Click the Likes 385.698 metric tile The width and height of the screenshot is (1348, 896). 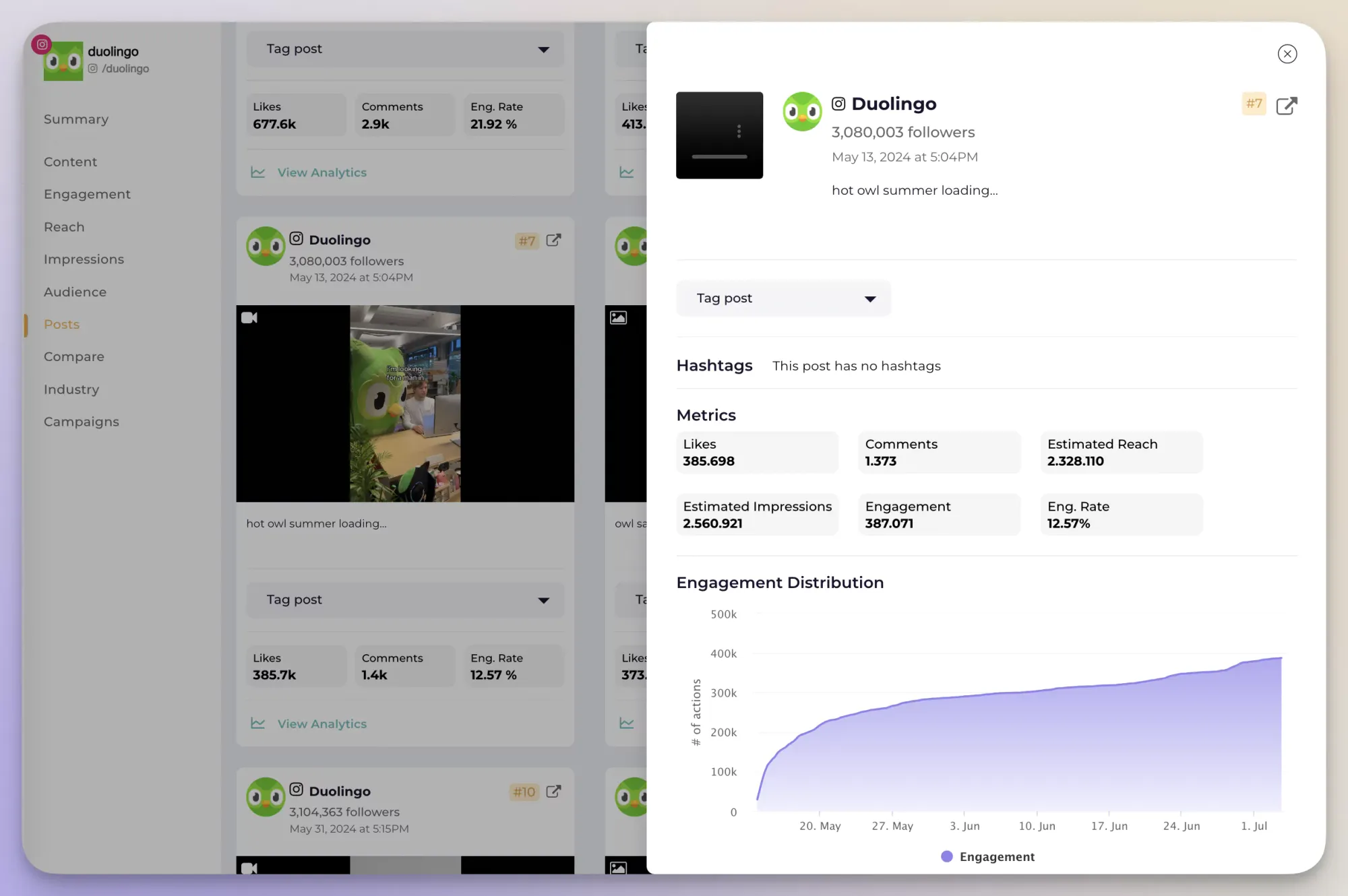coord(758,452)
